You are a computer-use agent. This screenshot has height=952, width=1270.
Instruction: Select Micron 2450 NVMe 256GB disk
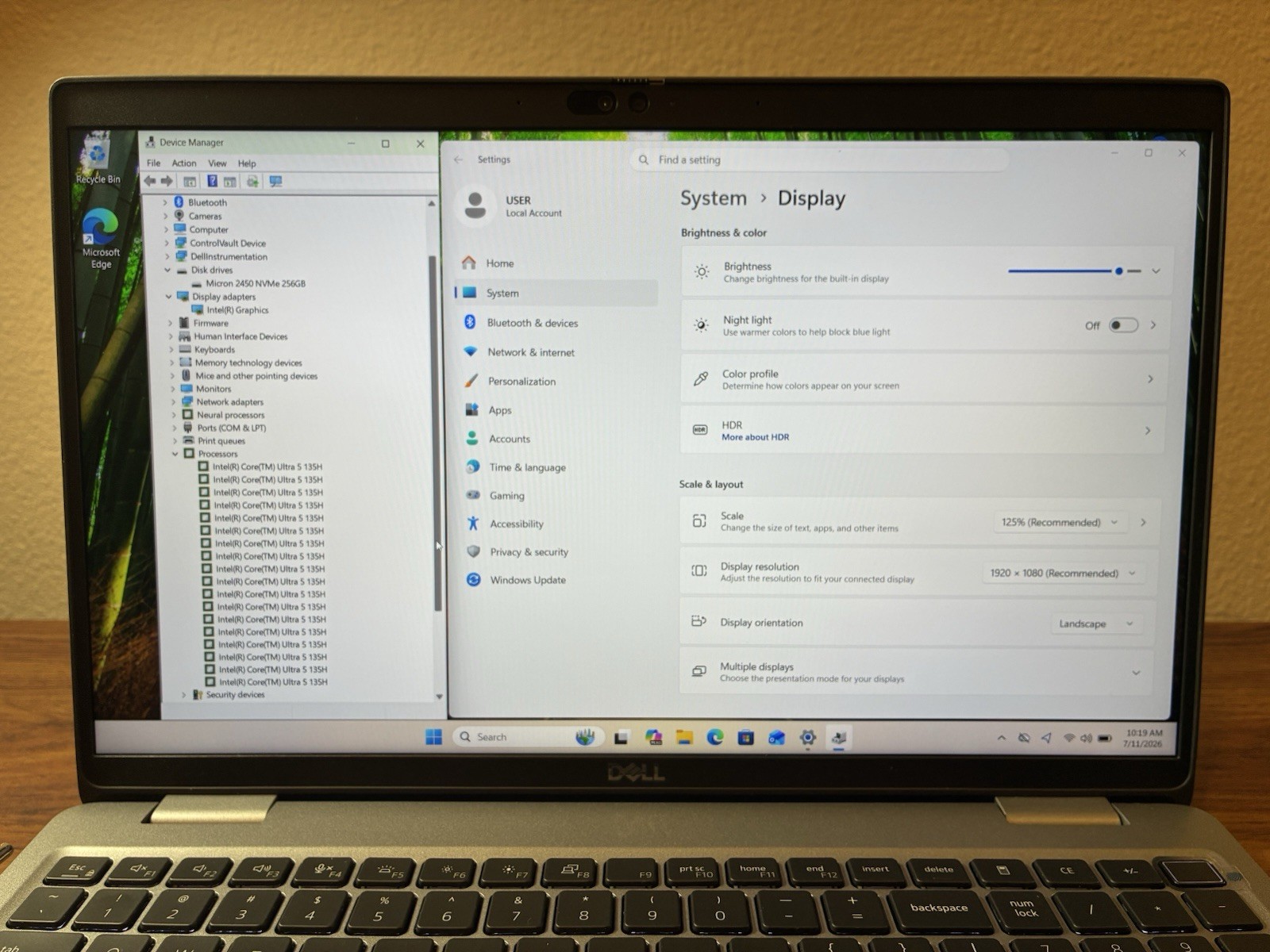(x=255, y=283)
